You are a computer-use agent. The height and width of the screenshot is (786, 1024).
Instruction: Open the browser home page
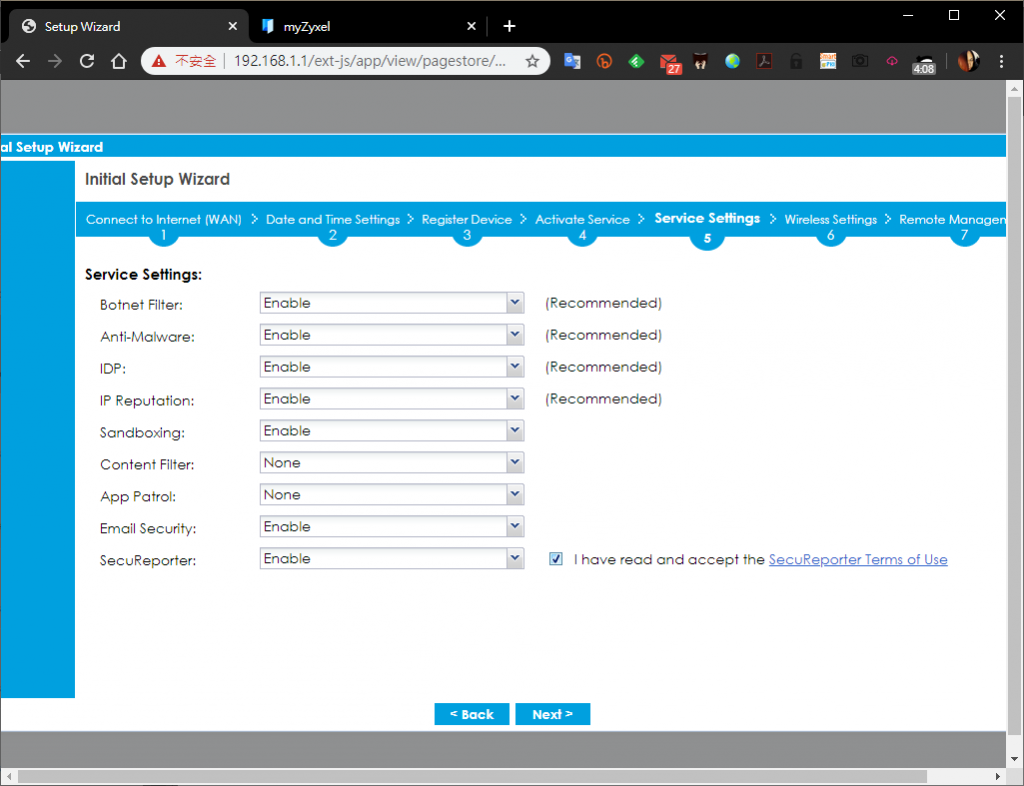click(119, 61)
